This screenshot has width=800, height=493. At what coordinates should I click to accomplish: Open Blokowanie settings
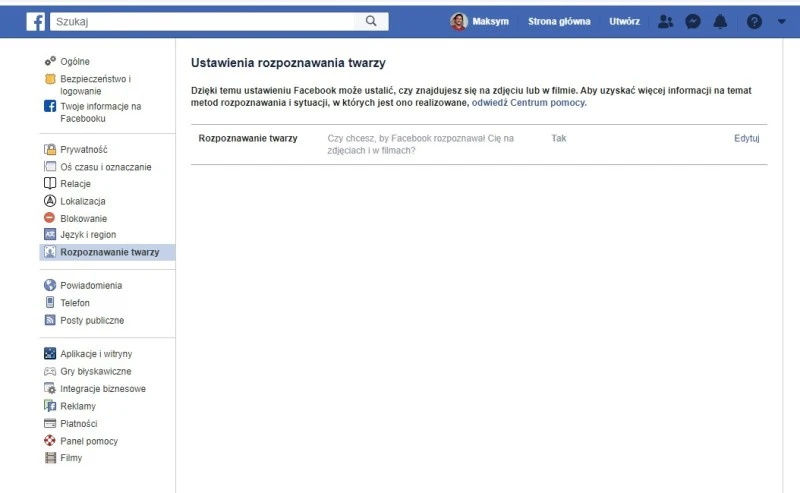(x=84, y=218)
